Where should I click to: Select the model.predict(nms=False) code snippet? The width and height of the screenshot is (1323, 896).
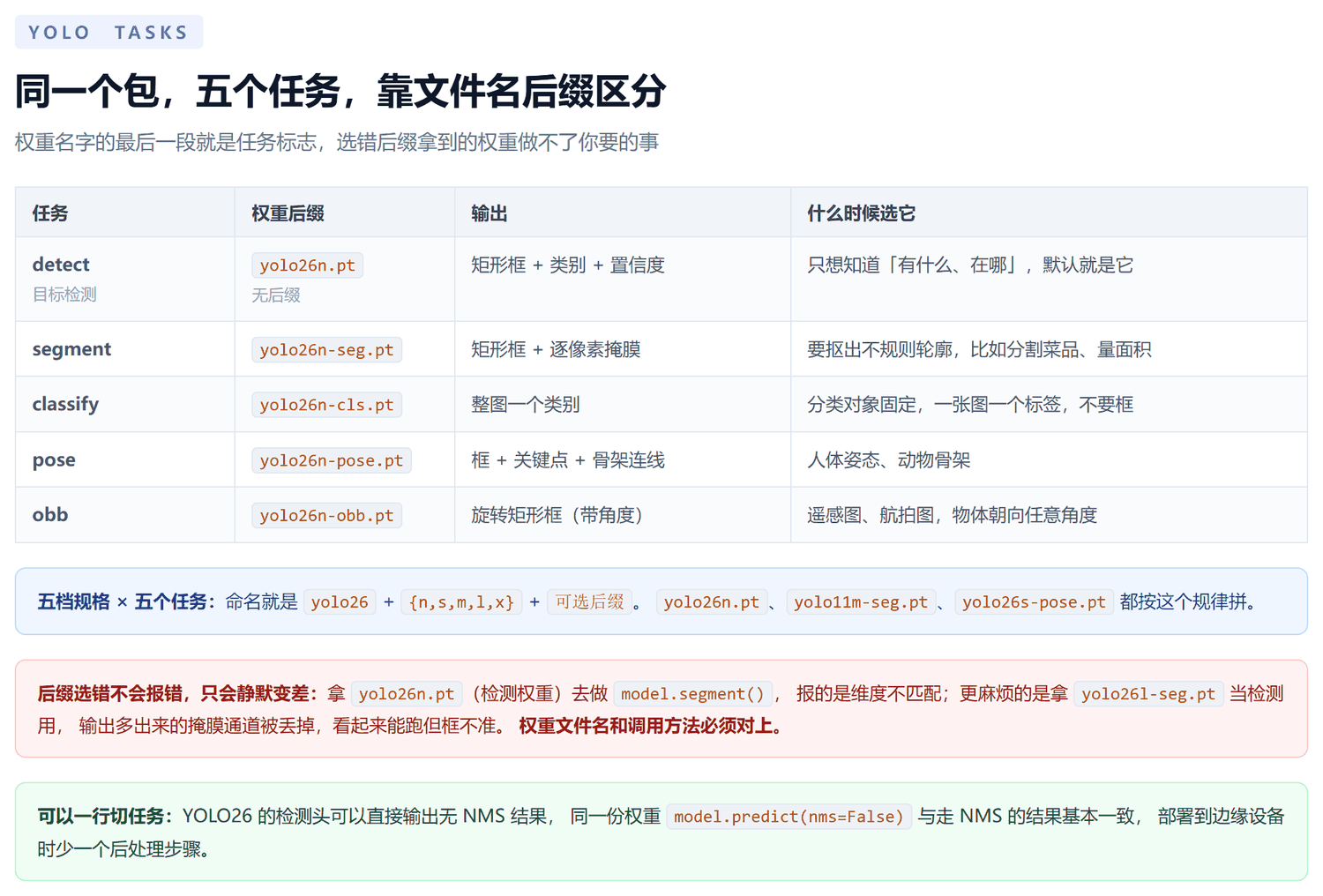tap(789, 817)
